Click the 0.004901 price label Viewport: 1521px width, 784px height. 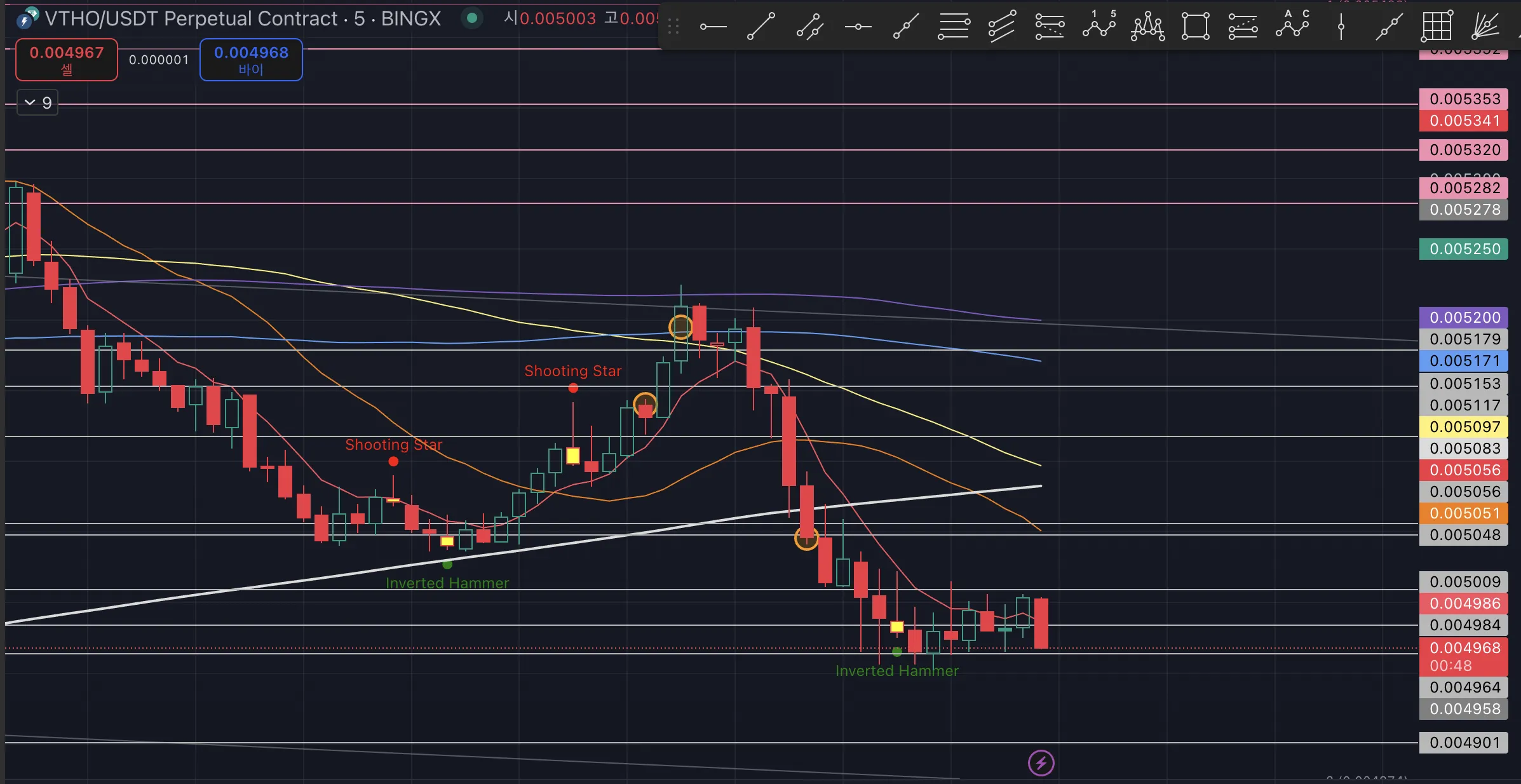pos(1464,743)
